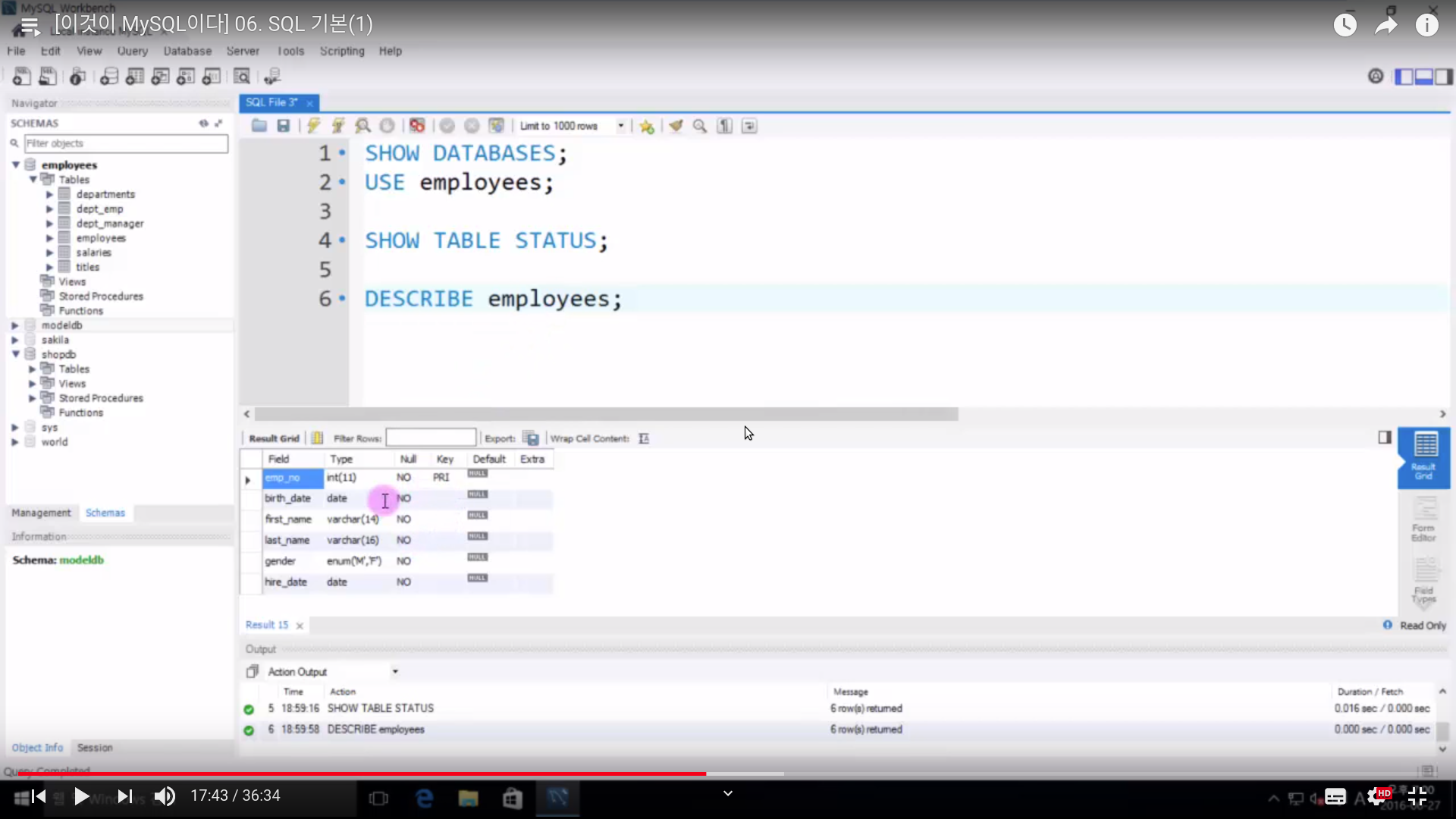Select the emp_no field cell

[x=293, y=478]
